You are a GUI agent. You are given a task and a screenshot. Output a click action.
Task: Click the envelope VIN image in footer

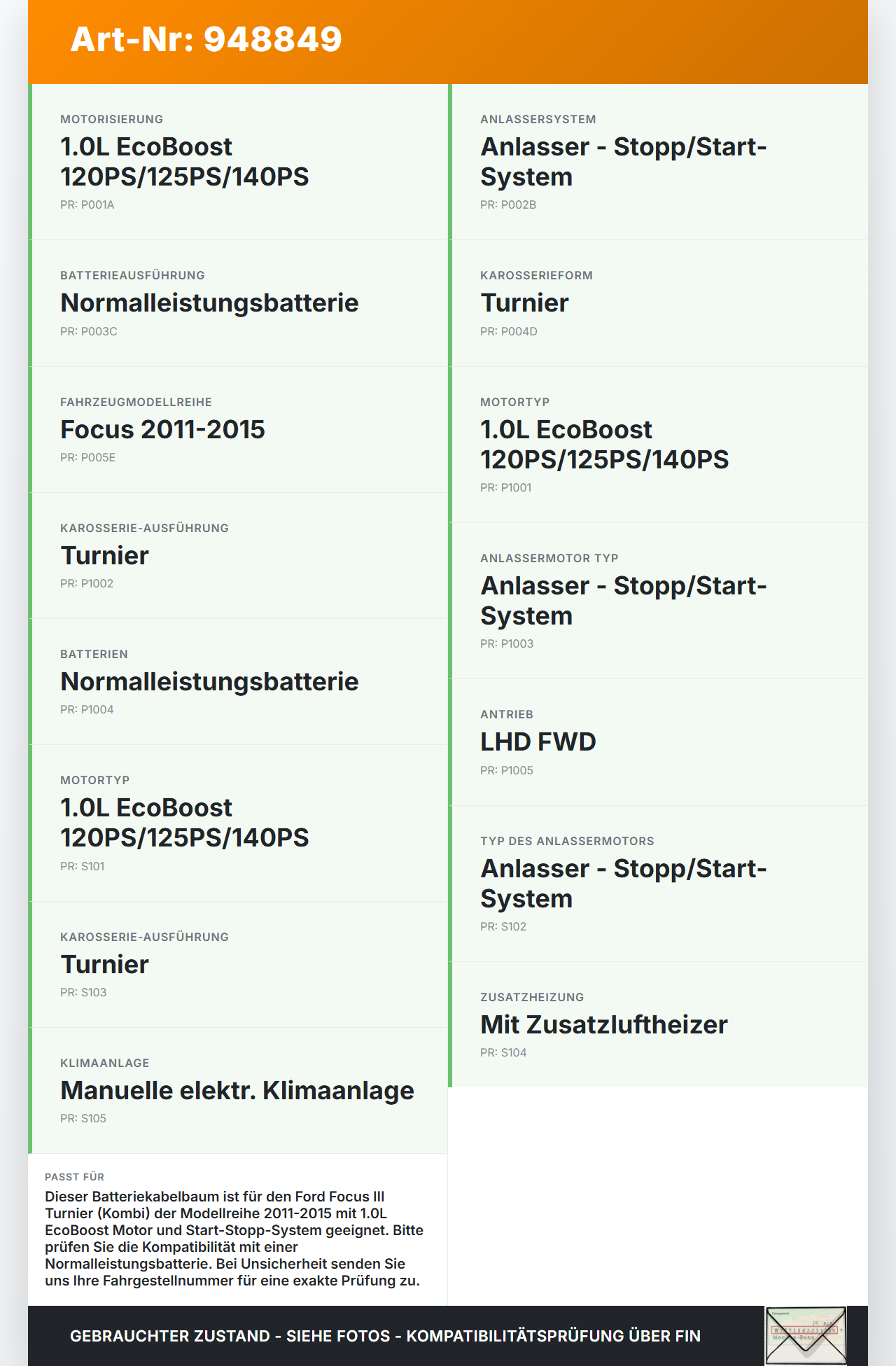(x=806, y=1335)
